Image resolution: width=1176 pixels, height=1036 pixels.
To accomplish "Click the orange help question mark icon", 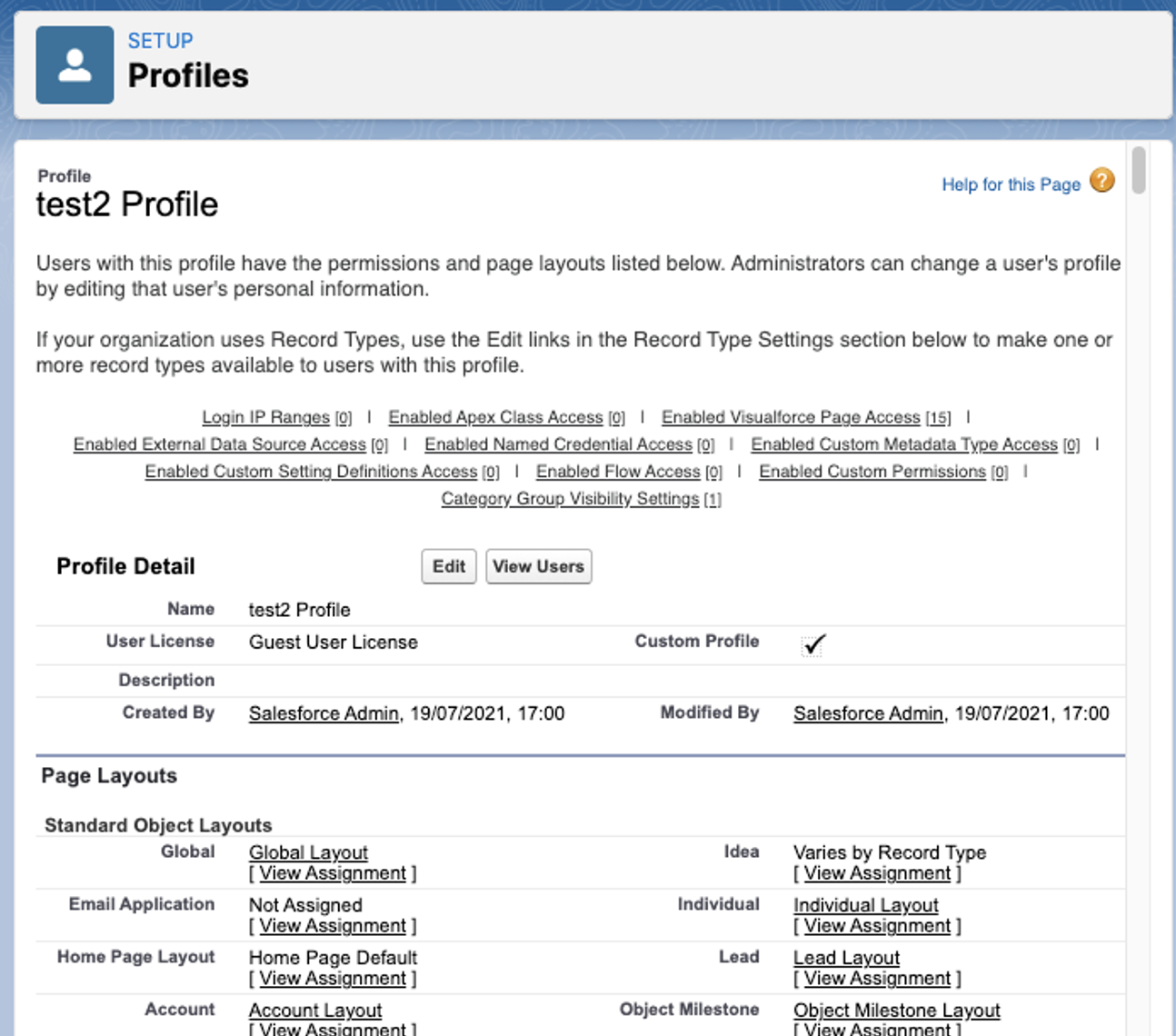I will [x=1101, y=181].
